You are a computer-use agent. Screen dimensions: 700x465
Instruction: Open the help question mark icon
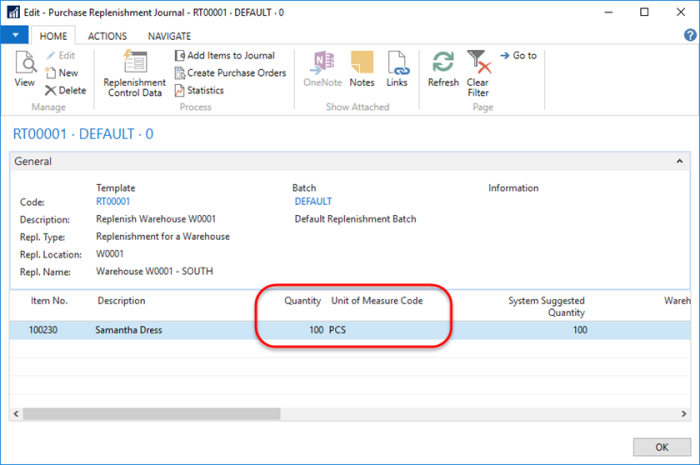689,36
